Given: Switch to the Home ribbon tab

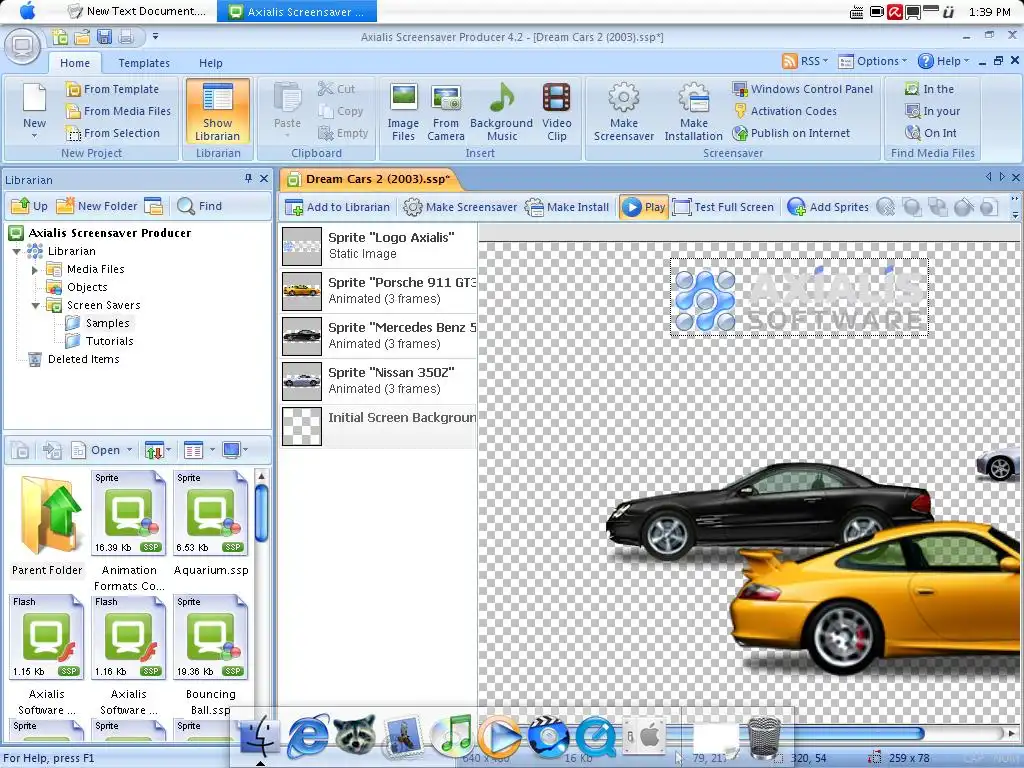Looking at the screenshot, I should pyautogui.click(x=75, y=63).
